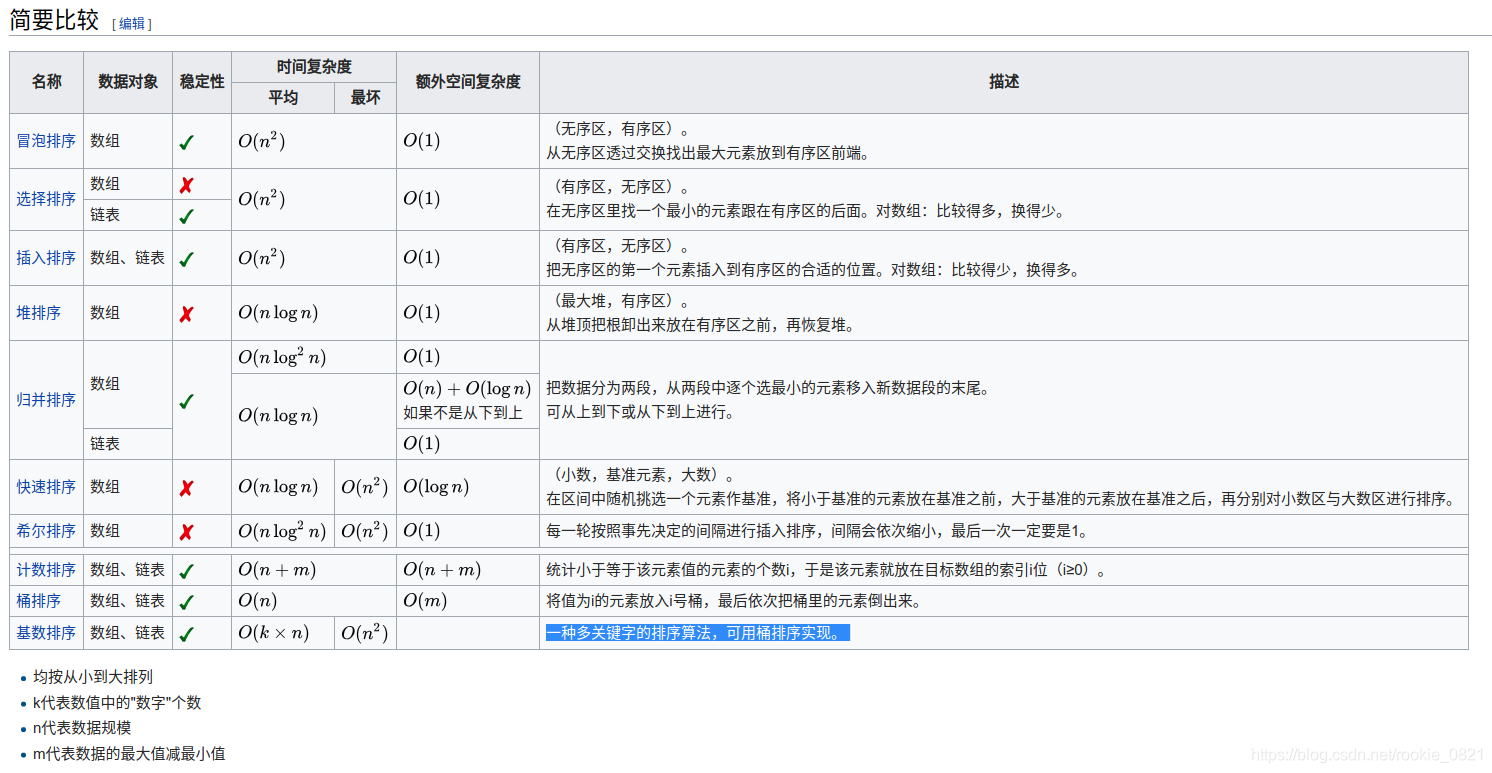Click the 数组、链表 cell in 插入排序 row
The height and width of the screenshot is (773, 1492).
click(x=128, y=258)
